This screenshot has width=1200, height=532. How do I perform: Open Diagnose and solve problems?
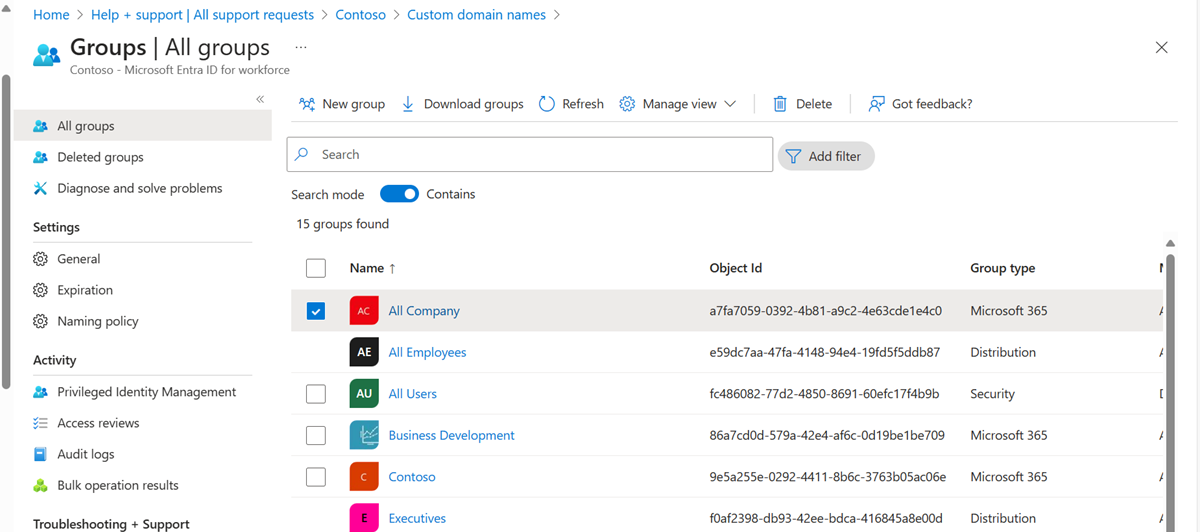point(139,188)
